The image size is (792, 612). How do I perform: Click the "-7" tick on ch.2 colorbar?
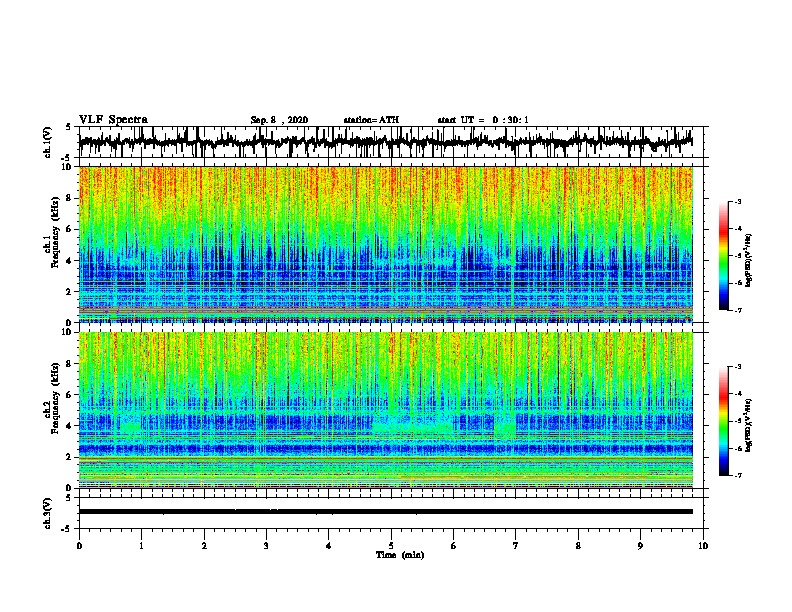(738, 475)
